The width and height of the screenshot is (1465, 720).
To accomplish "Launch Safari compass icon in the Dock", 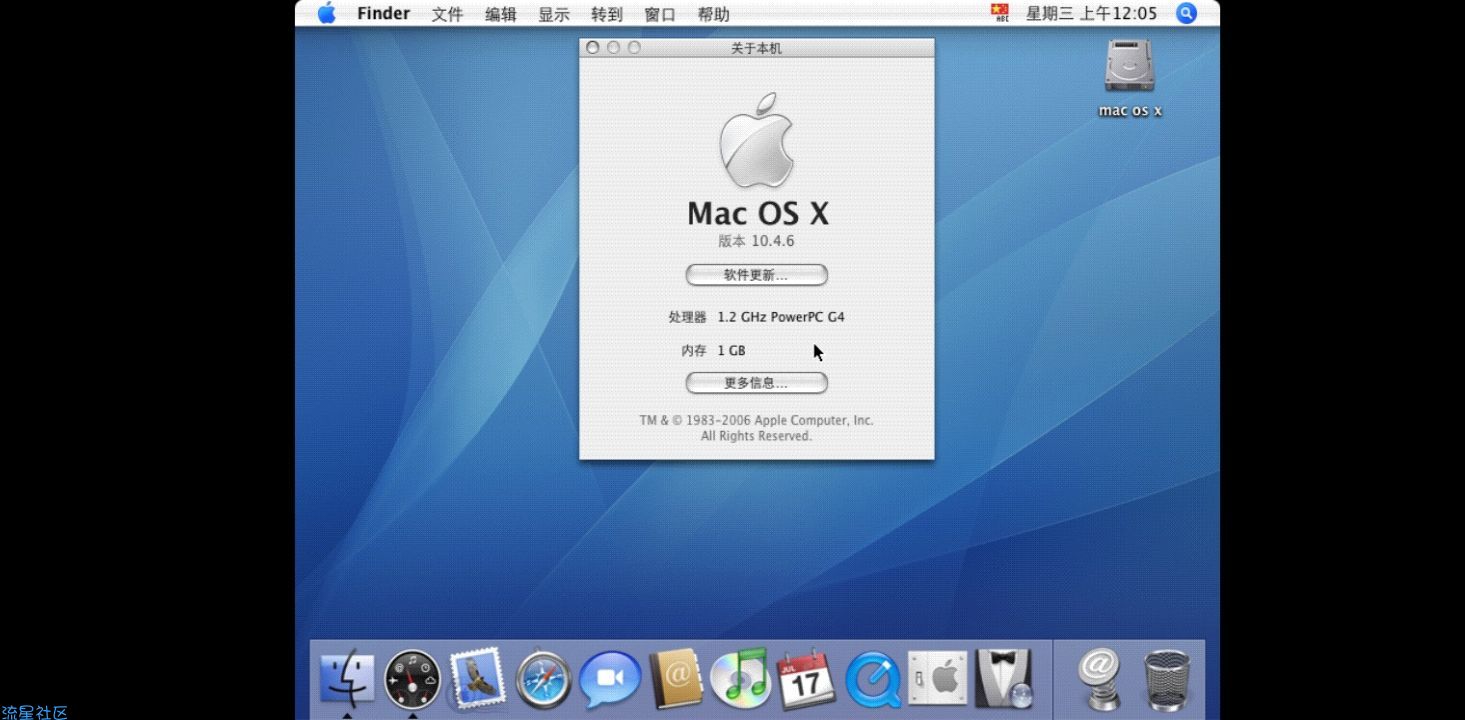I will tap(543, 680).
